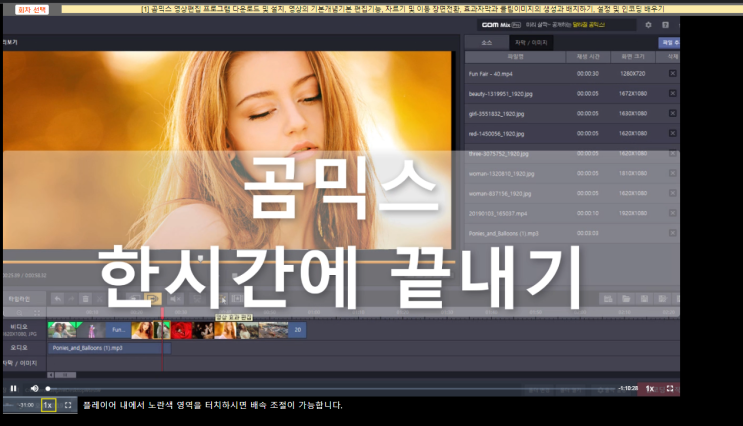Click the timeline zoom magnifier icon
Viewport: 743px width, 426px height.
point(19,313)
